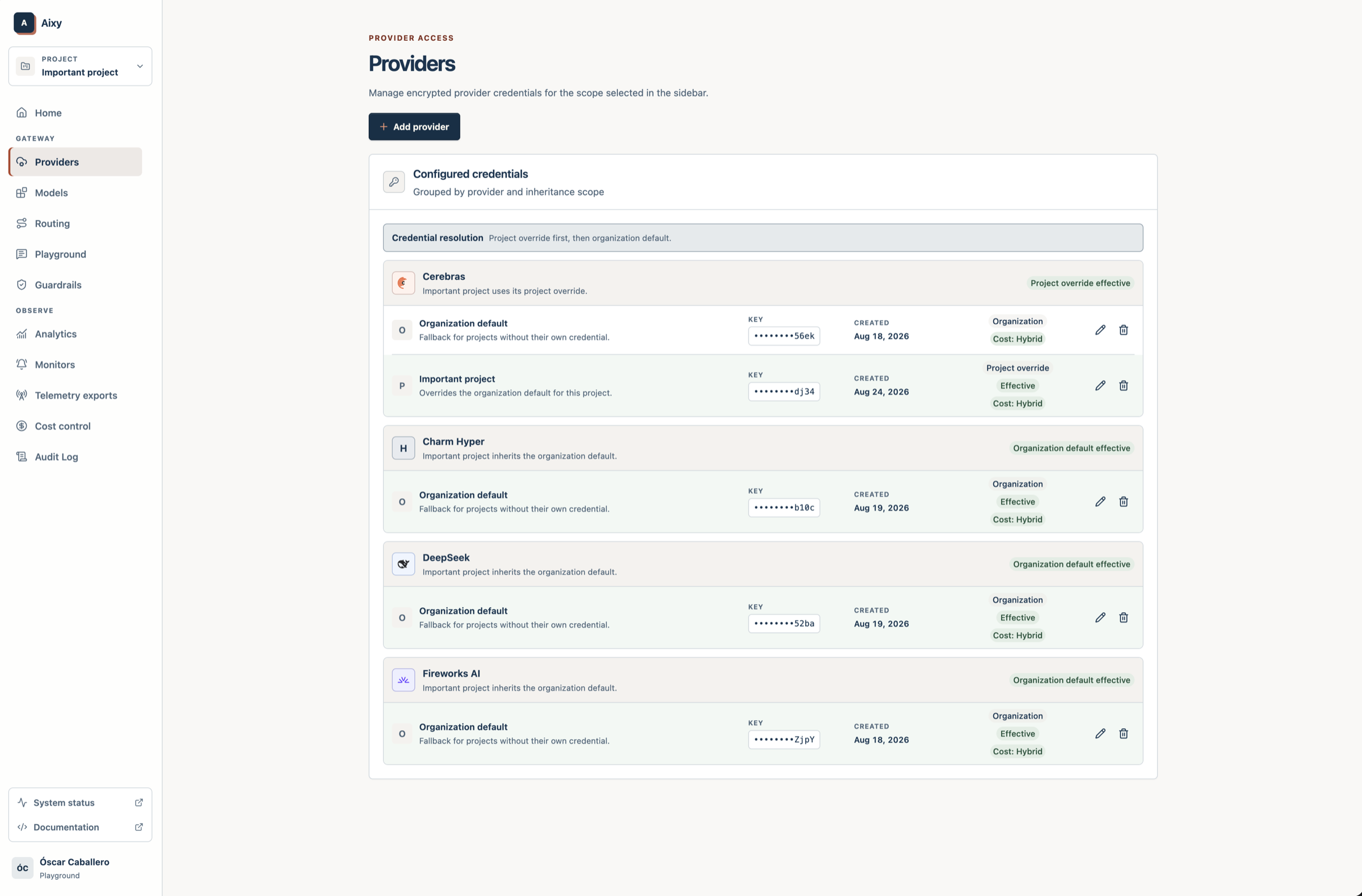Click the masked key ending 52ba

point(784,624)
